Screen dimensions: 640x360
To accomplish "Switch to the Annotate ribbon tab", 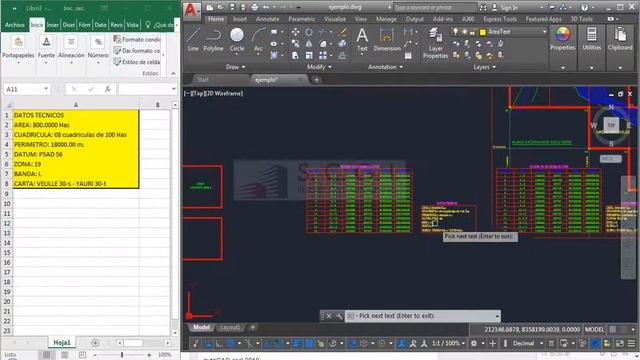I will pos(268,19).
